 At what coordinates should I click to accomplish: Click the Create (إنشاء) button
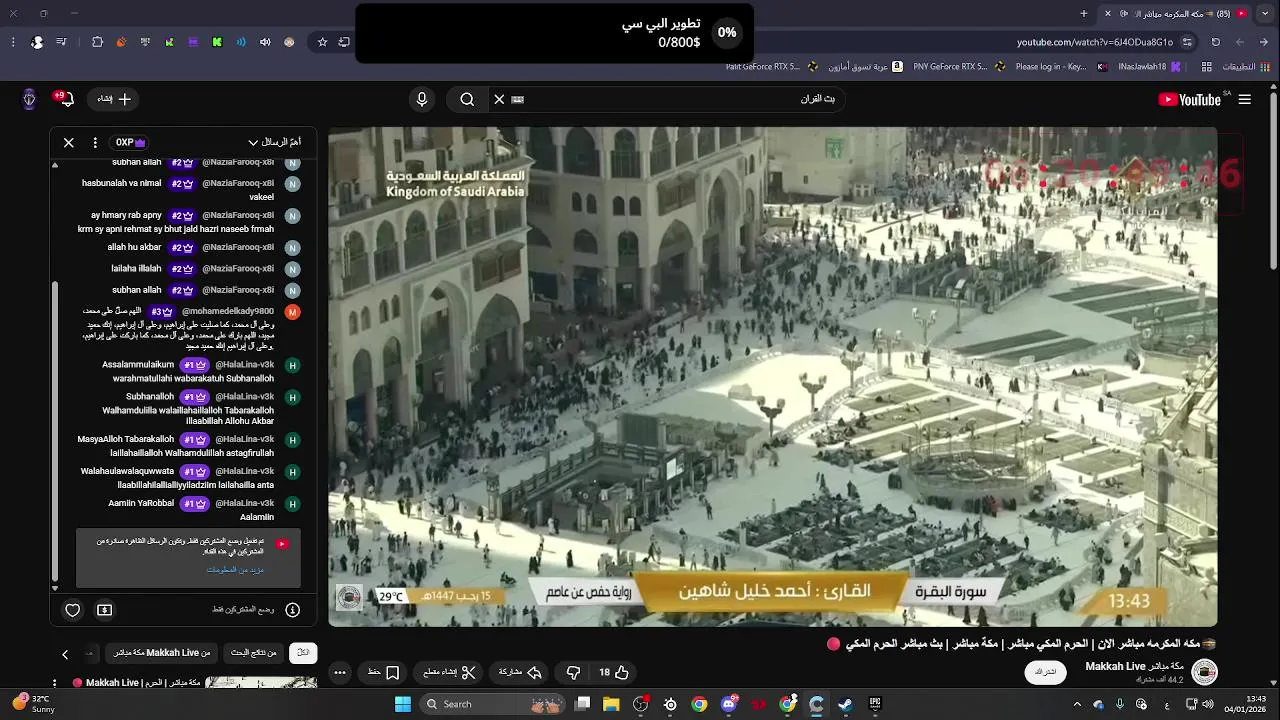tap(114, 99)
